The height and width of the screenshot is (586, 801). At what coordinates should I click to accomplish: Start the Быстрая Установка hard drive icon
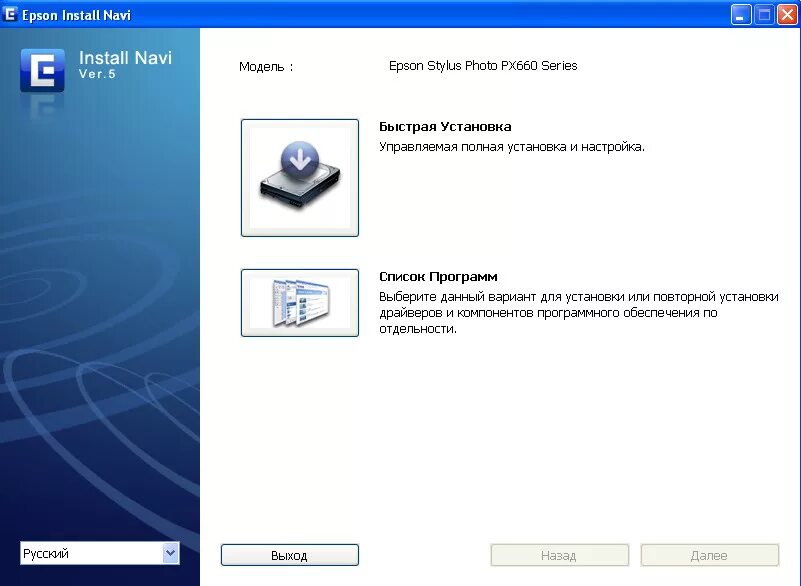pyautogui.click(x=300, y=178)
